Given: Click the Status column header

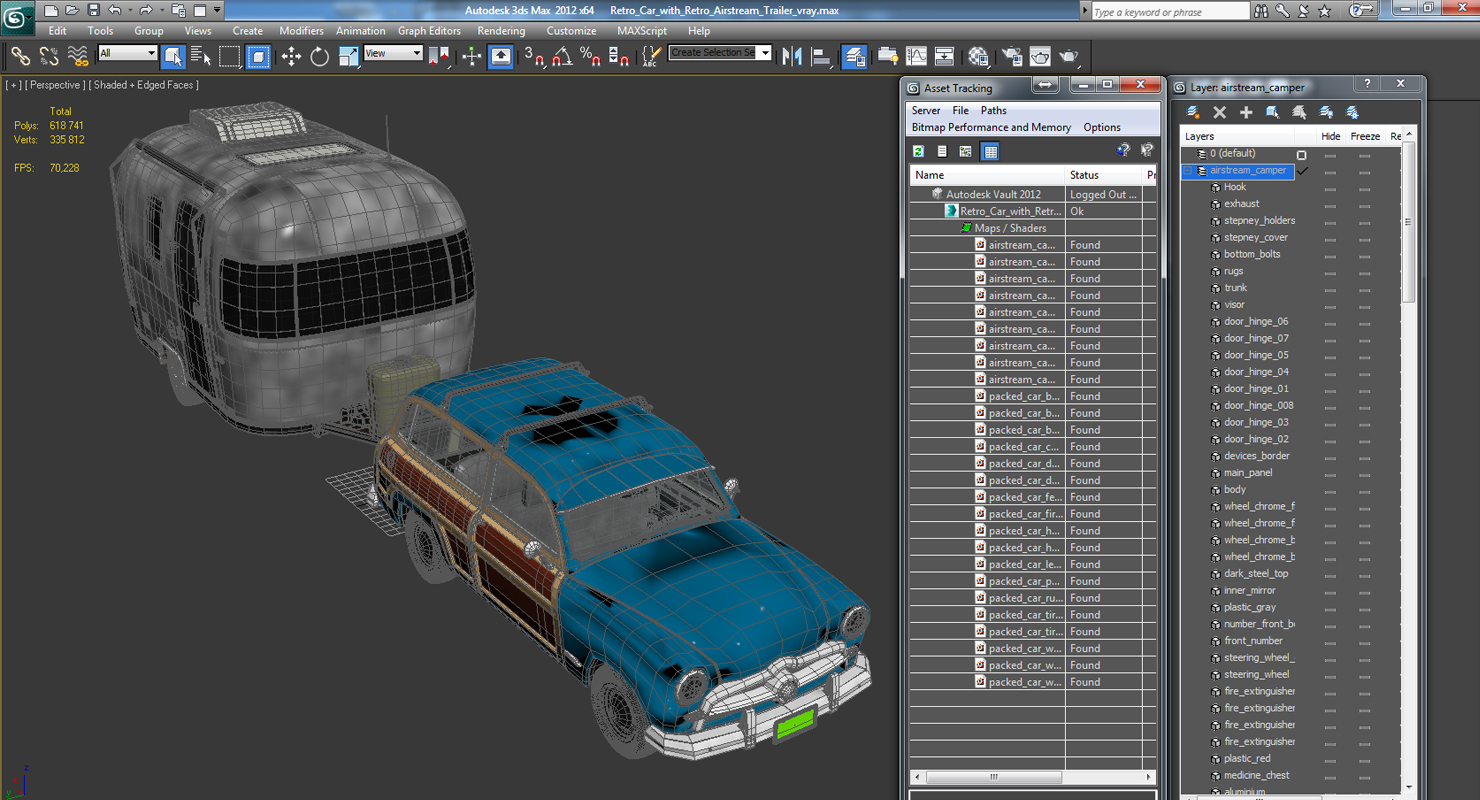Looking at the screenshot, I should [x=1105, y=175].
